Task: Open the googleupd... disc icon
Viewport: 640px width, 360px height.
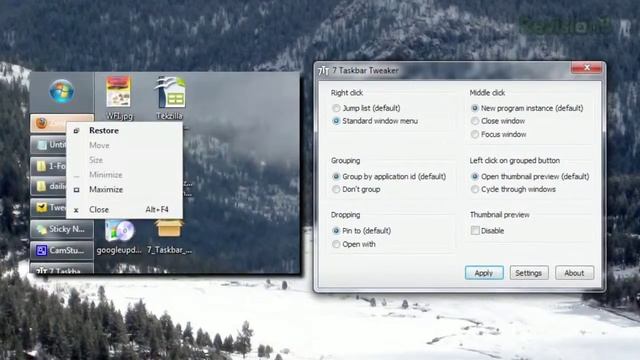Action: 119,237
